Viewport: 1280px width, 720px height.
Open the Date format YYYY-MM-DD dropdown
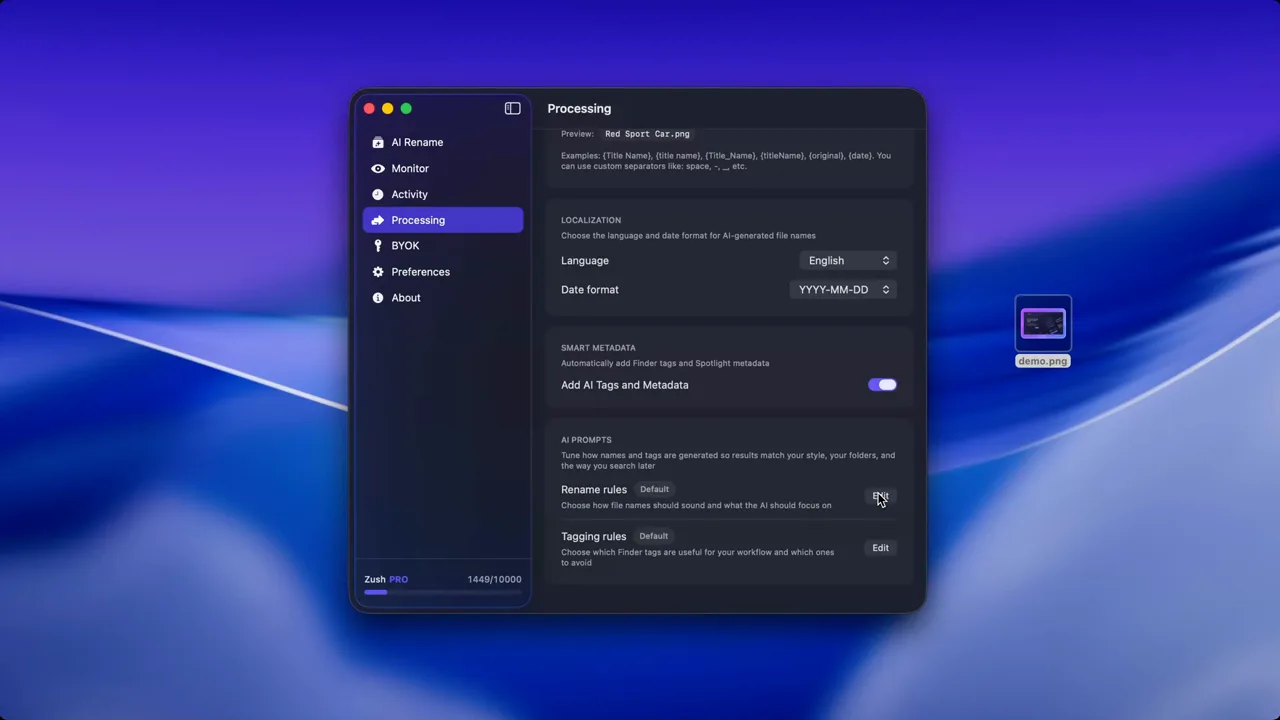click(x=843, y=290)
